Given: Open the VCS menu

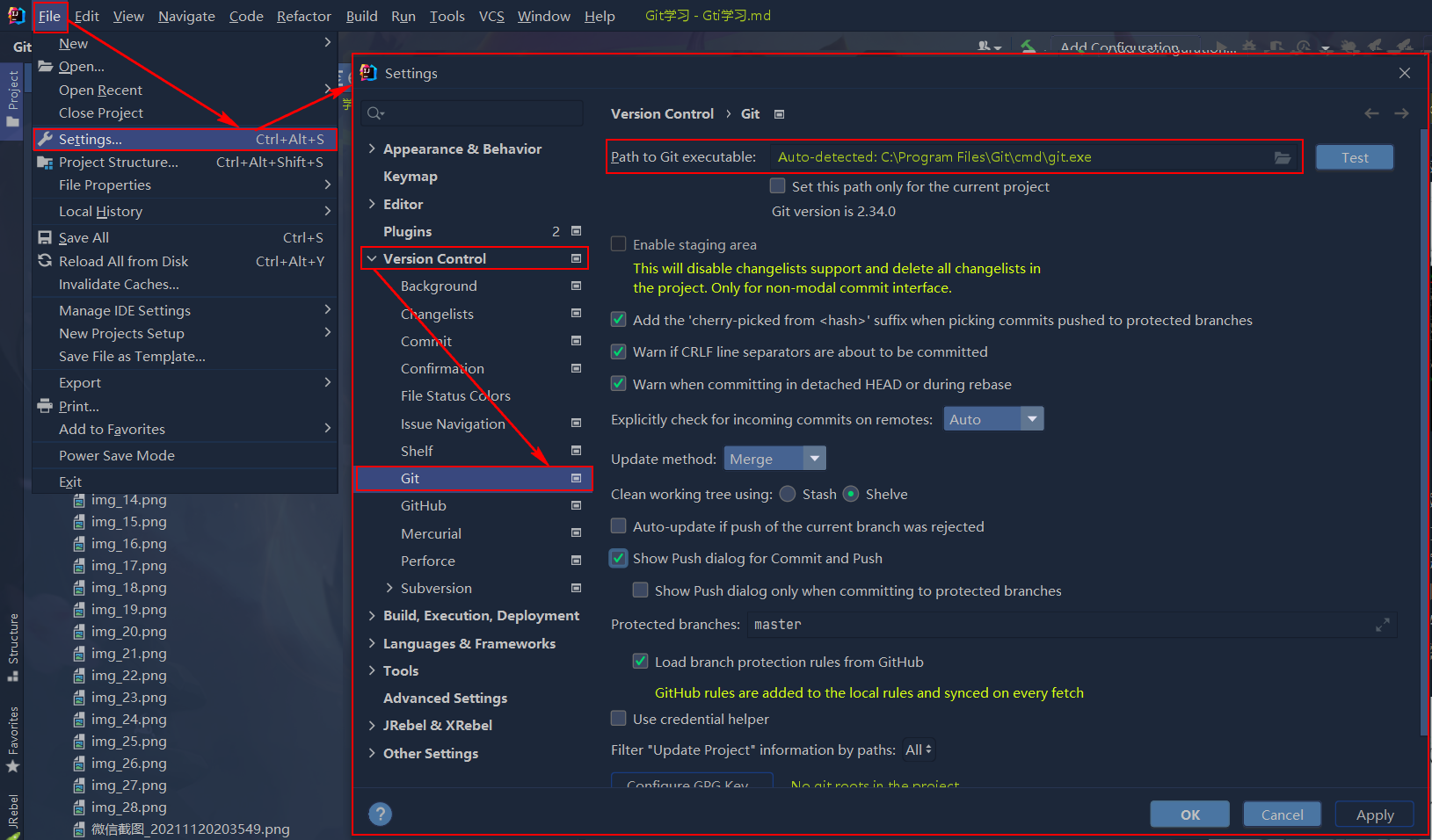Looking at the screenshot, I should point(491,16).
